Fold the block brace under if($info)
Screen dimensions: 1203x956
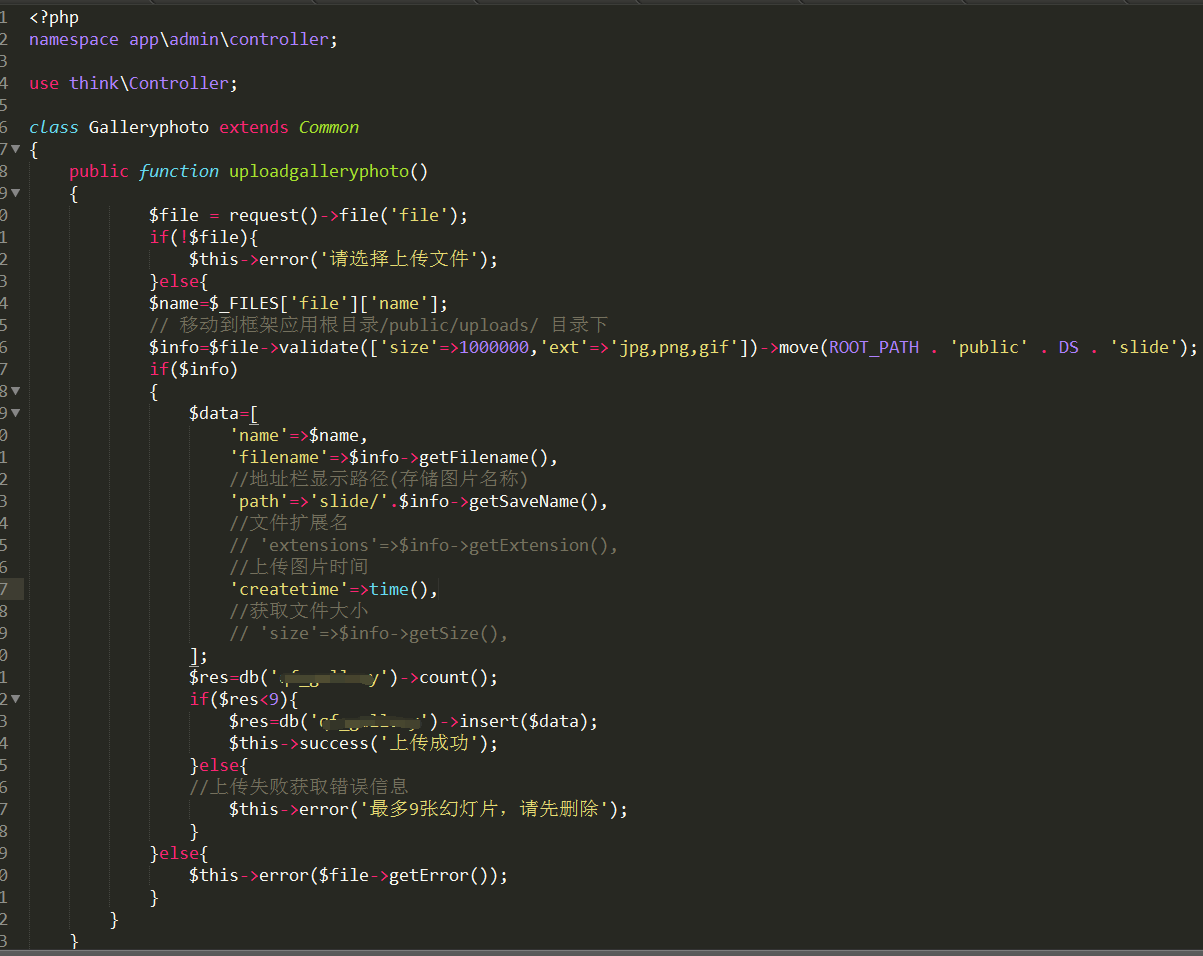(15, 391)
